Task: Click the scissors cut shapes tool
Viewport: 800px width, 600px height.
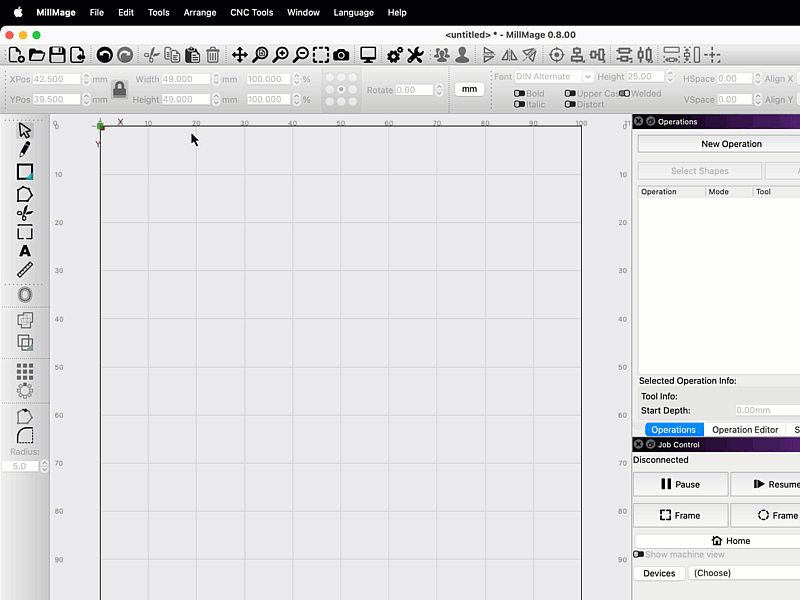Action: [25, 213]
